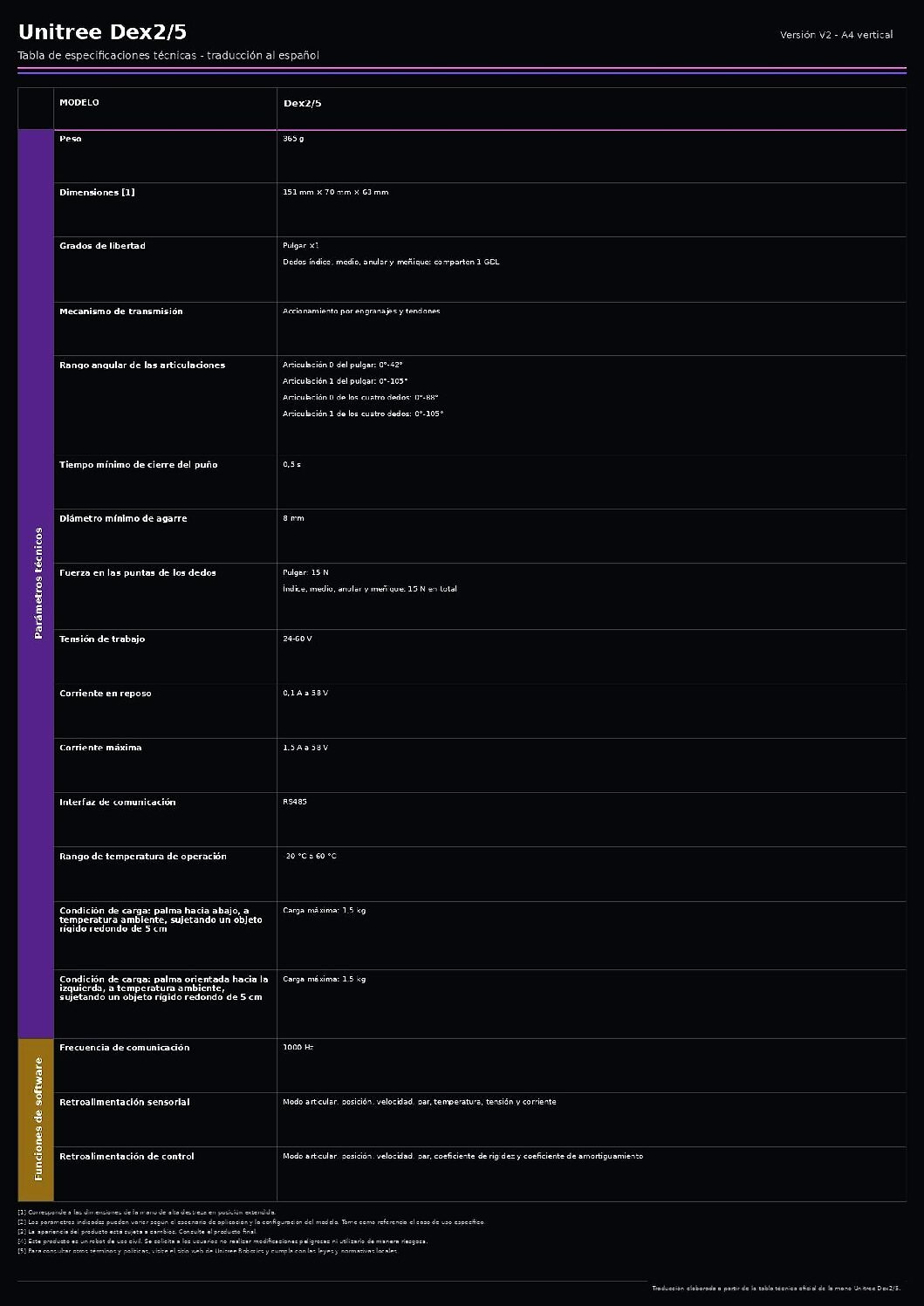Click the Mecanismo de transmisión label

click(x=121, y=311)
